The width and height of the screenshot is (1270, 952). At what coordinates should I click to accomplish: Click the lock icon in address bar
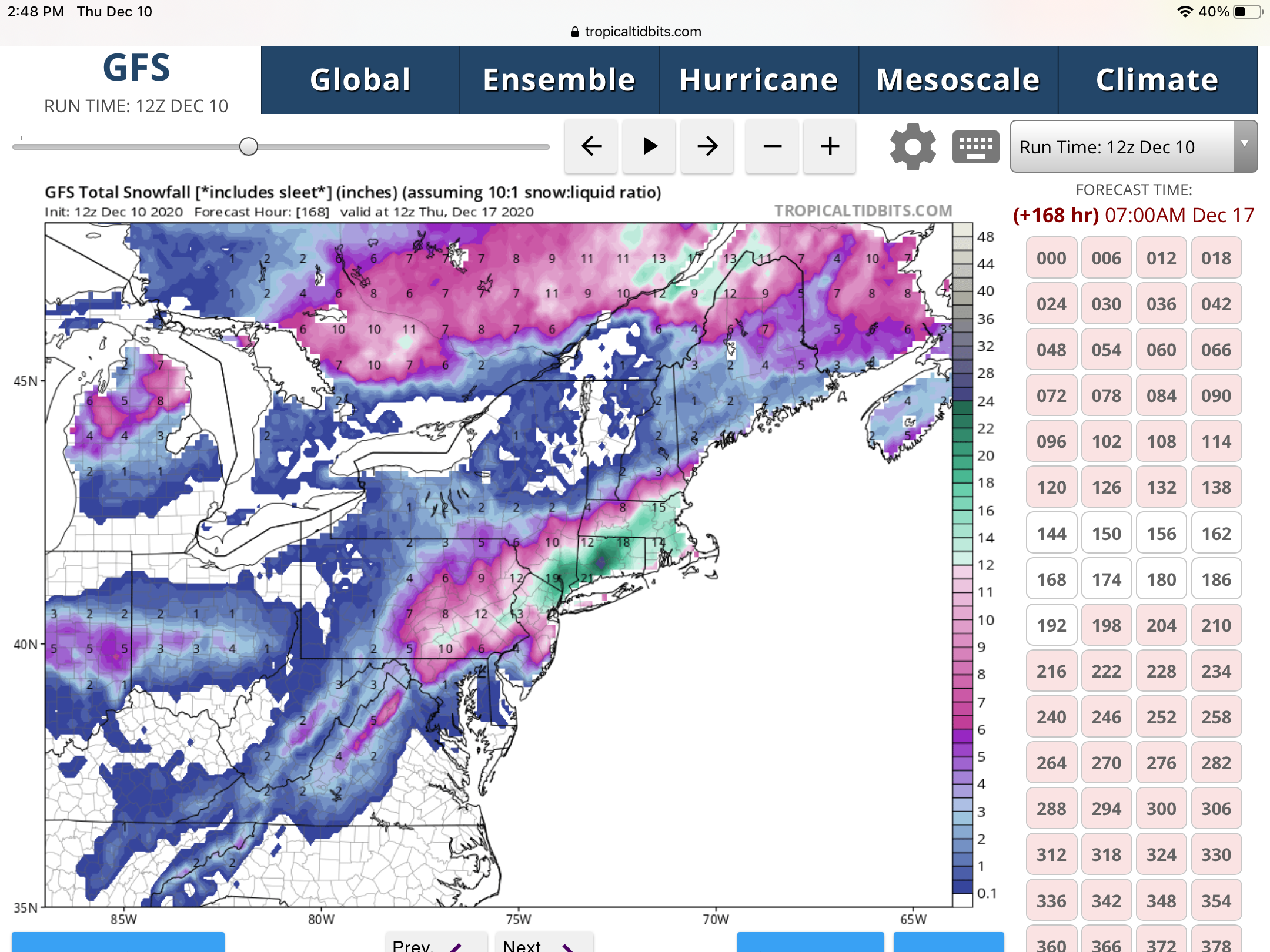575,32
